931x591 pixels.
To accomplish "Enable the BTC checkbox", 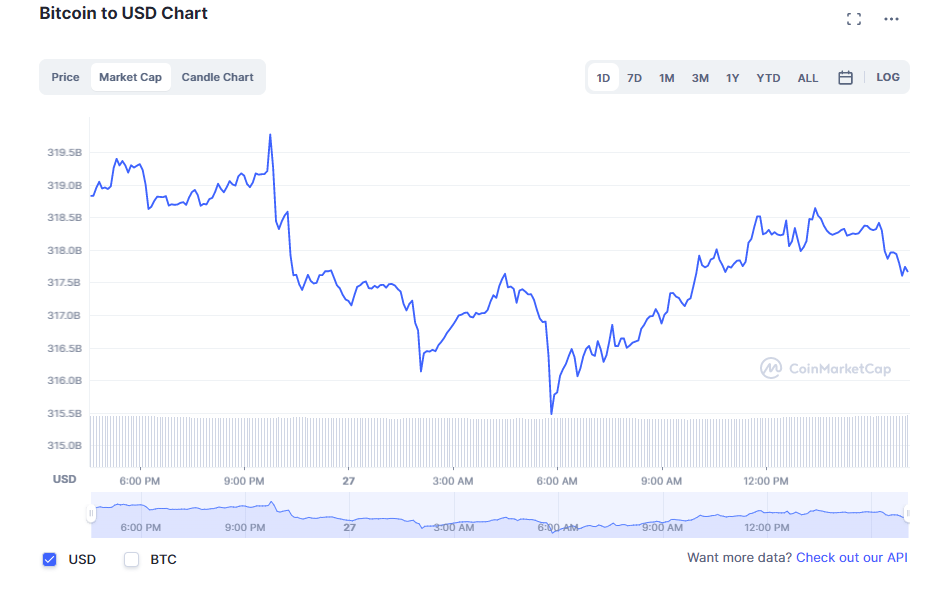I will pos(131,559).
